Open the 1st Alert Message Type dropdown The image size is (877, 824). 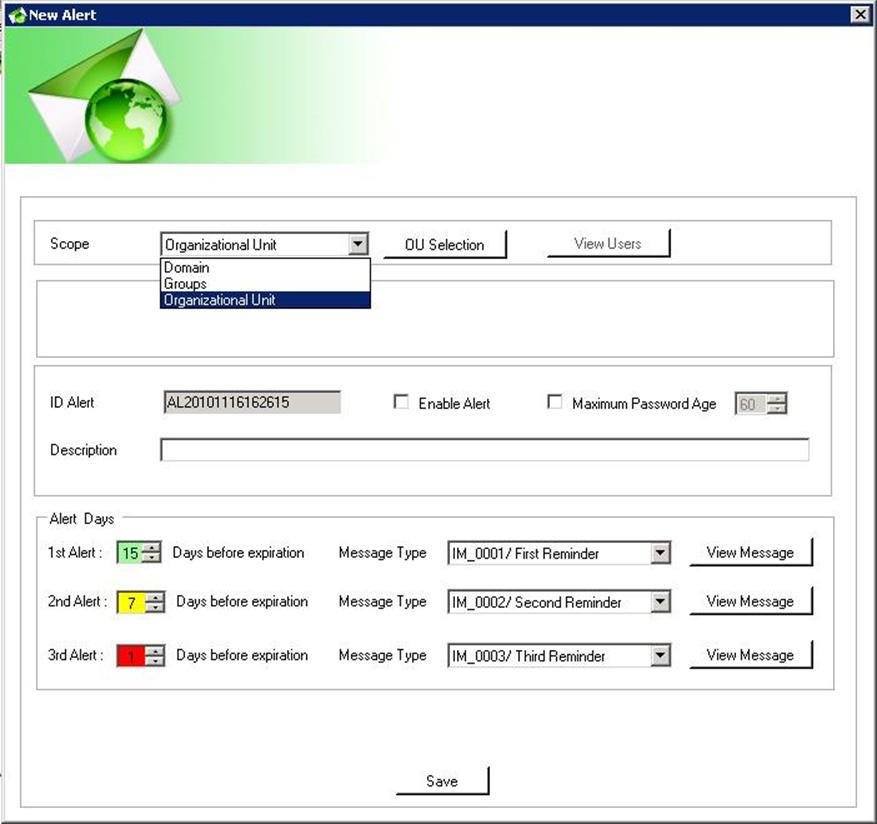pyautogui.click(x=660, y=553)
